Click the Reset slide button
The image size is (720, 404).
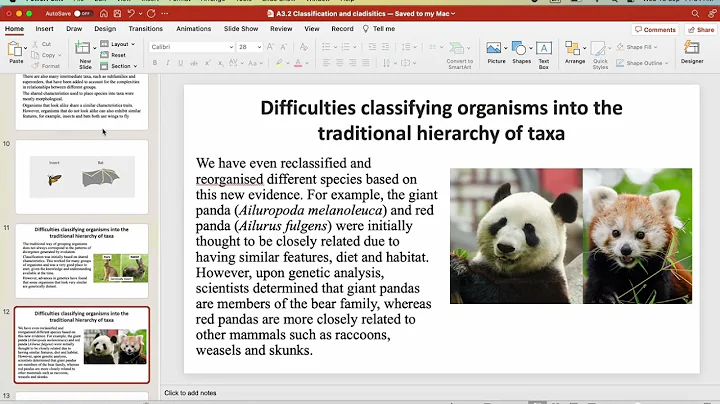(113, 55)
